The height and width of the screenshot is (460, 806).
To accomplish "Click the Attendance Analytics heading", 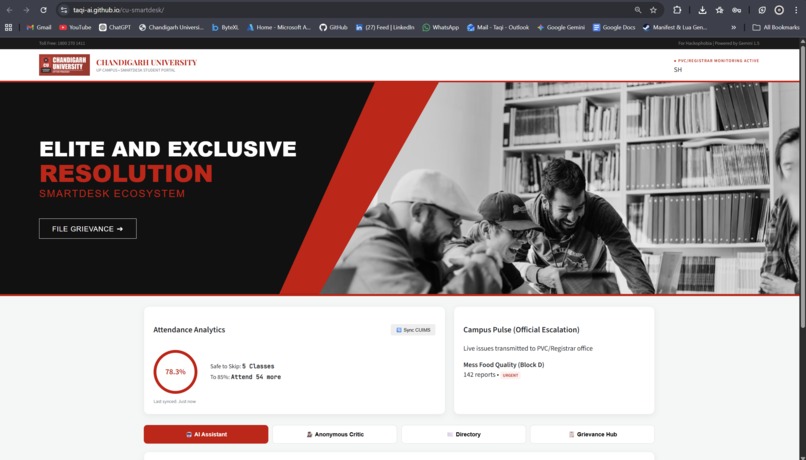I will [189, 329].
